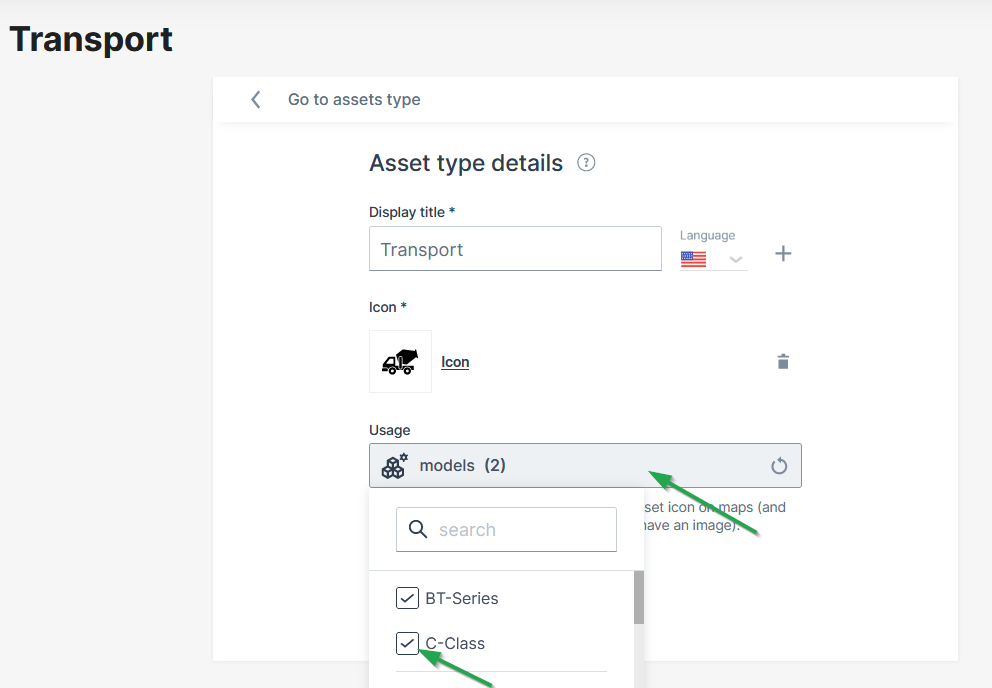Click the cube-with-gear icon in the Usage field
The height and width of the screenshot is (688, 992).
[394, 465]
